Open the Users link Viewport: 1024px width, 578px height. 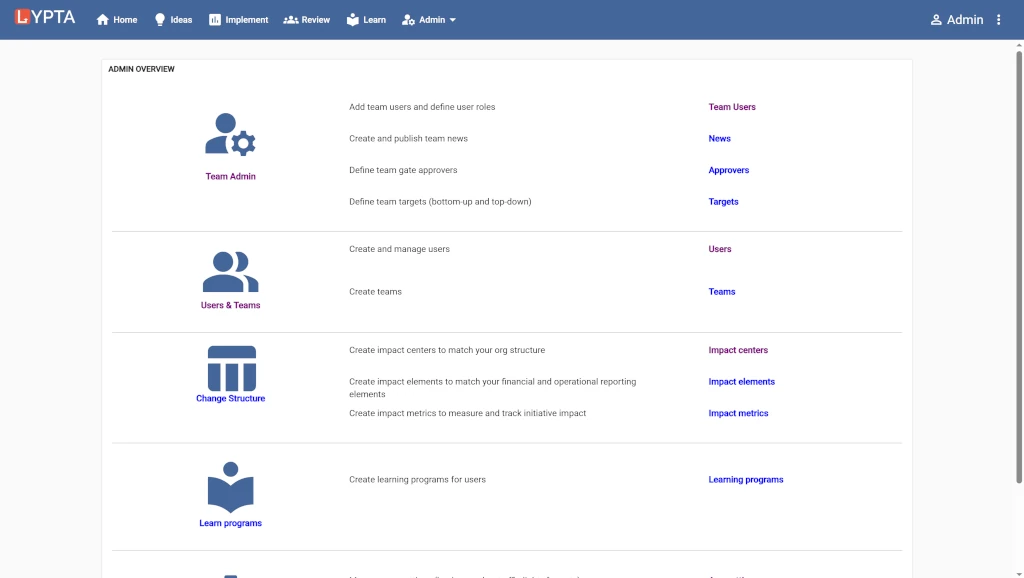point(720,249)
